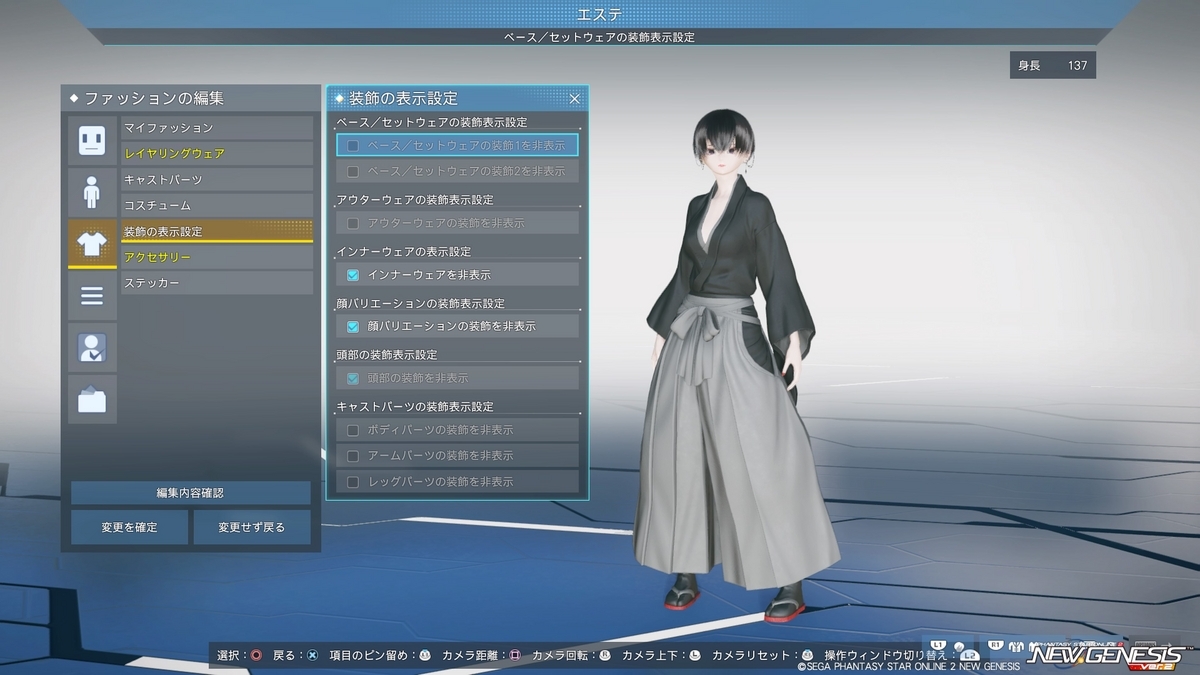This screenshot has height=675, width=1200.
Task: Select キャストパーツ menu item
Action: pos(217,180)
